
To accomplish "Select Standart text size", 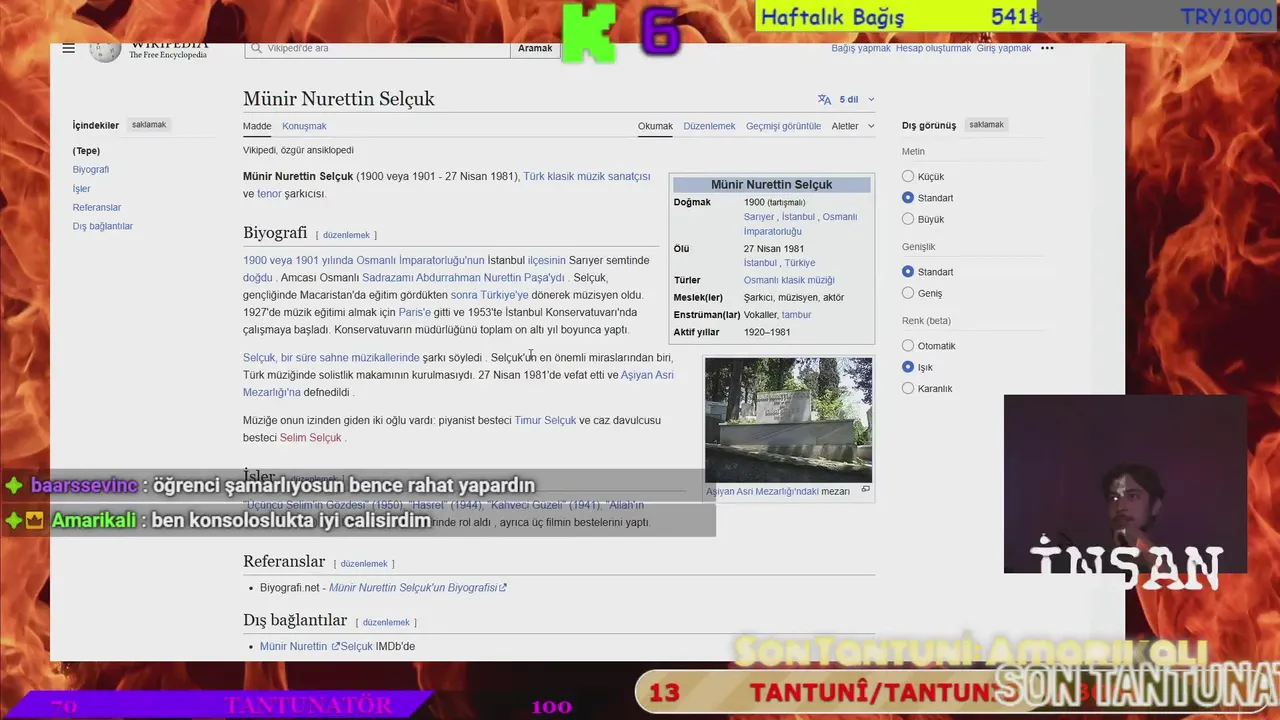I will tap(908, 198).
